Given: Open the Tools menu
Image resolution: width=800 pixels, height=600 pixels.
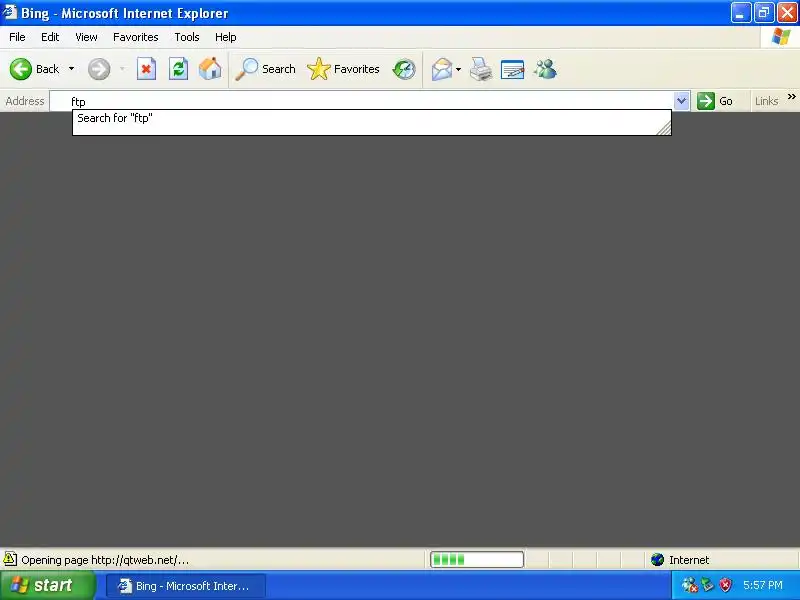Looking at the screenshot, I should [x=187, y=37].
